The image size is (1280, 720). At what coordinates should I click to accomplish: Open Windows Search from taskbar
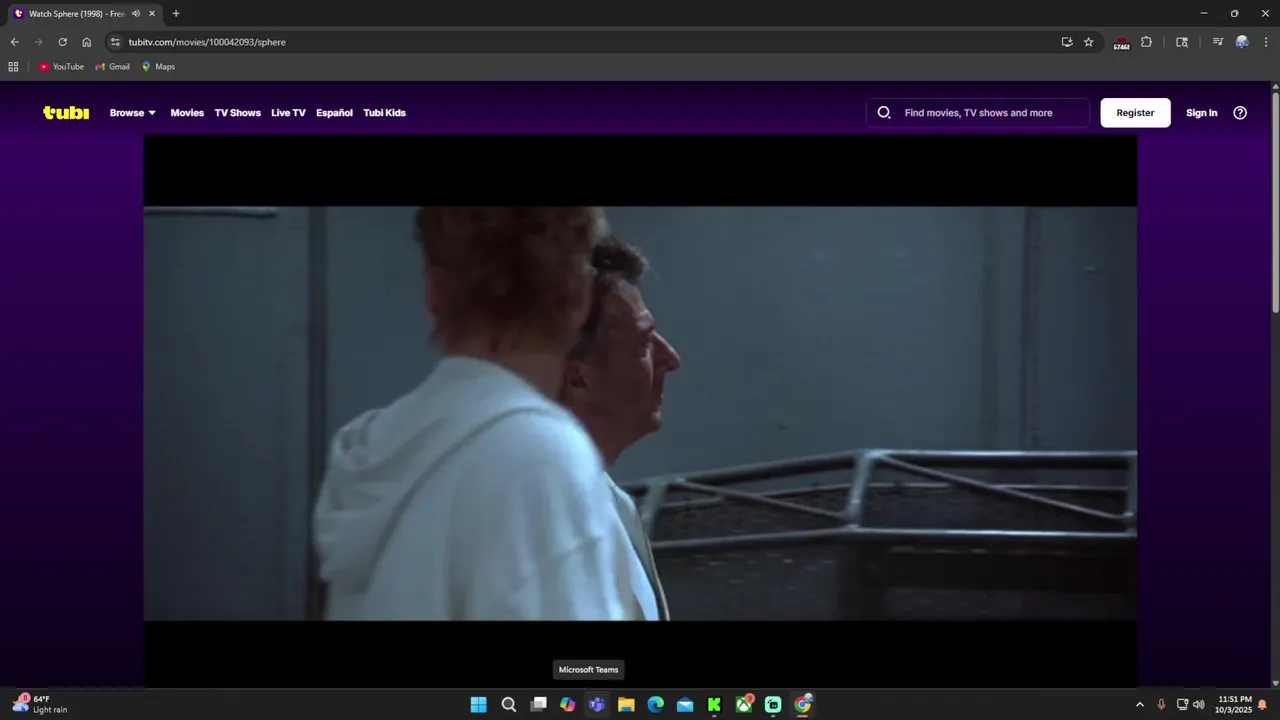[x=508, y=705]
